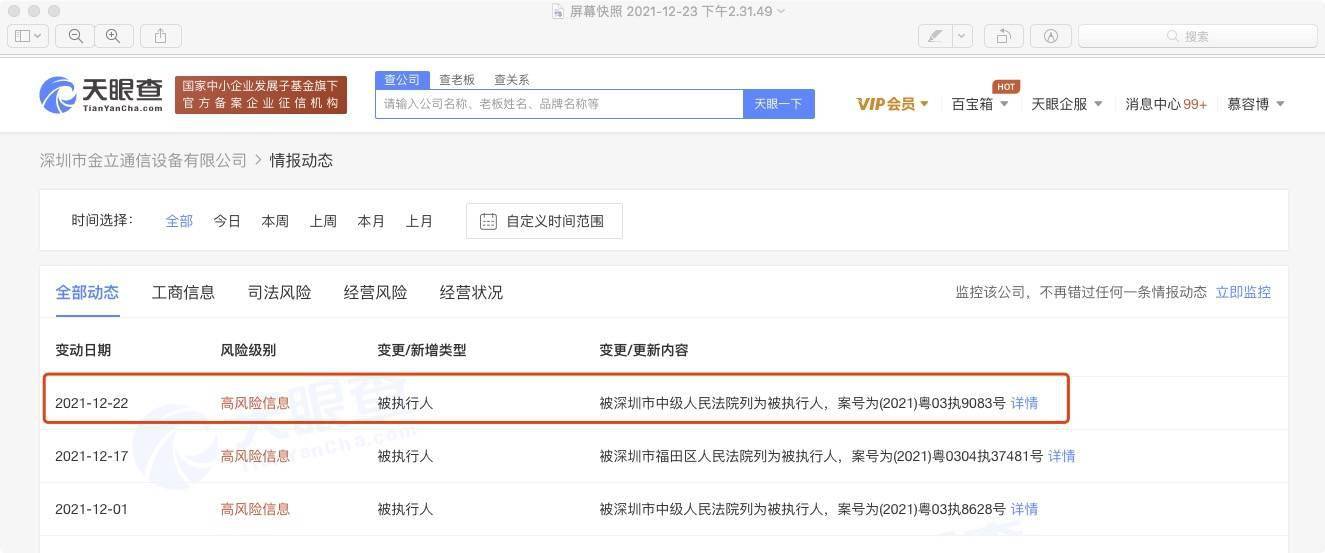
Task: Expand the 百宝箱 dropdown
Action: click(979, 104)
